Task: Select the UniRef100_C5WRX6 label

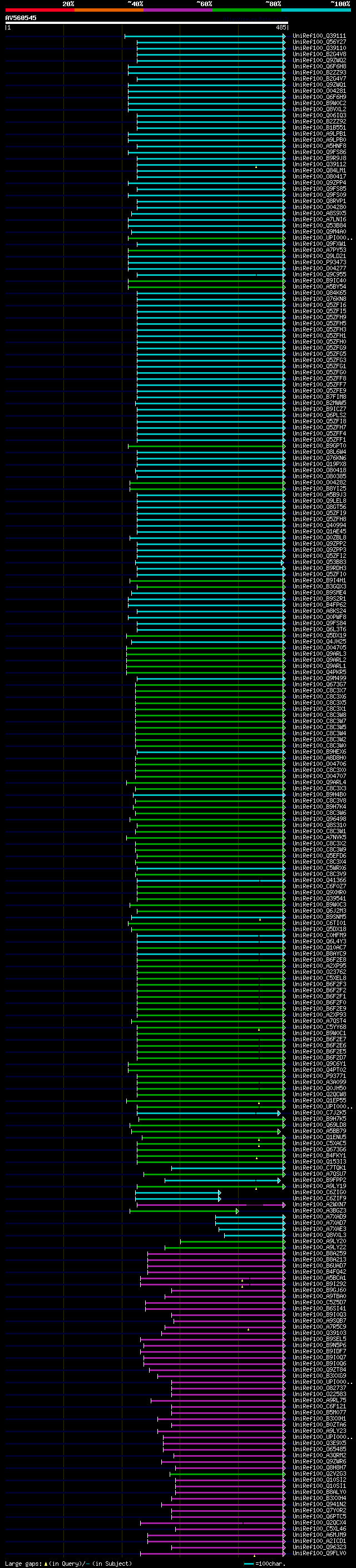Action: 319,868
